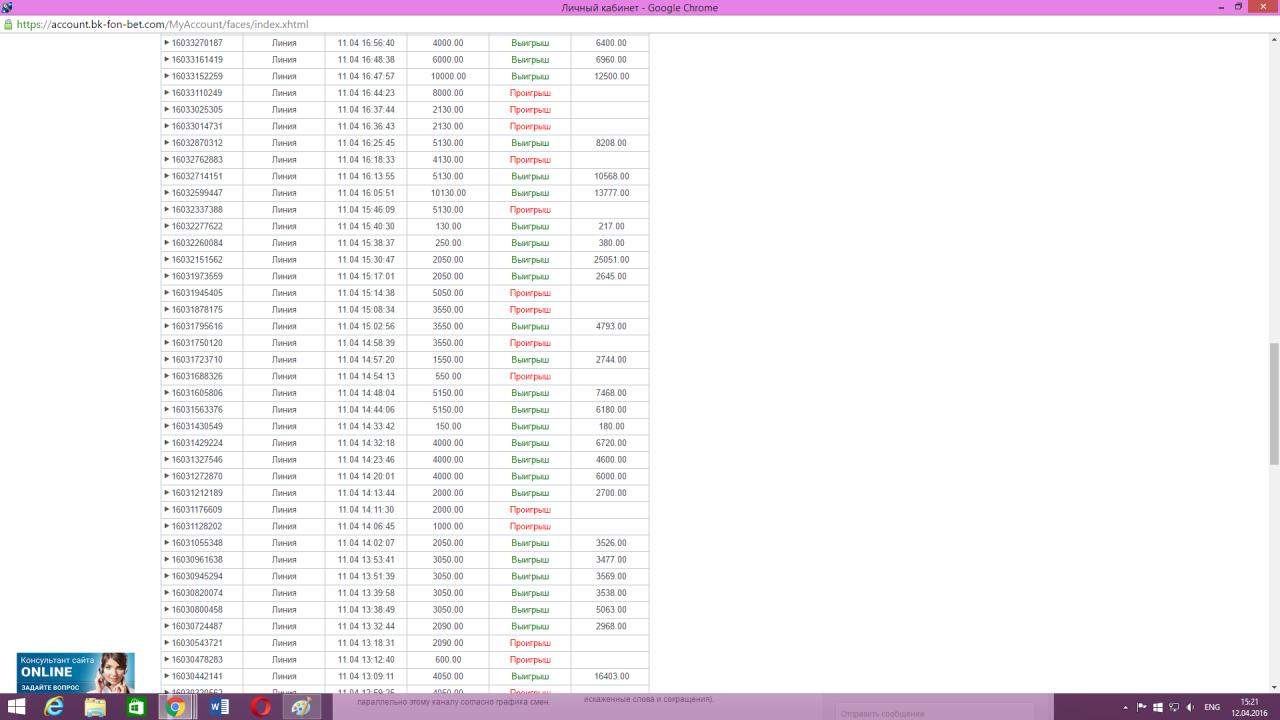Image resolution: width=1280 pixels, height=720 pixels.
Task: Switch to the Google Chrome taskbar icon
Action: coord(176,707)
